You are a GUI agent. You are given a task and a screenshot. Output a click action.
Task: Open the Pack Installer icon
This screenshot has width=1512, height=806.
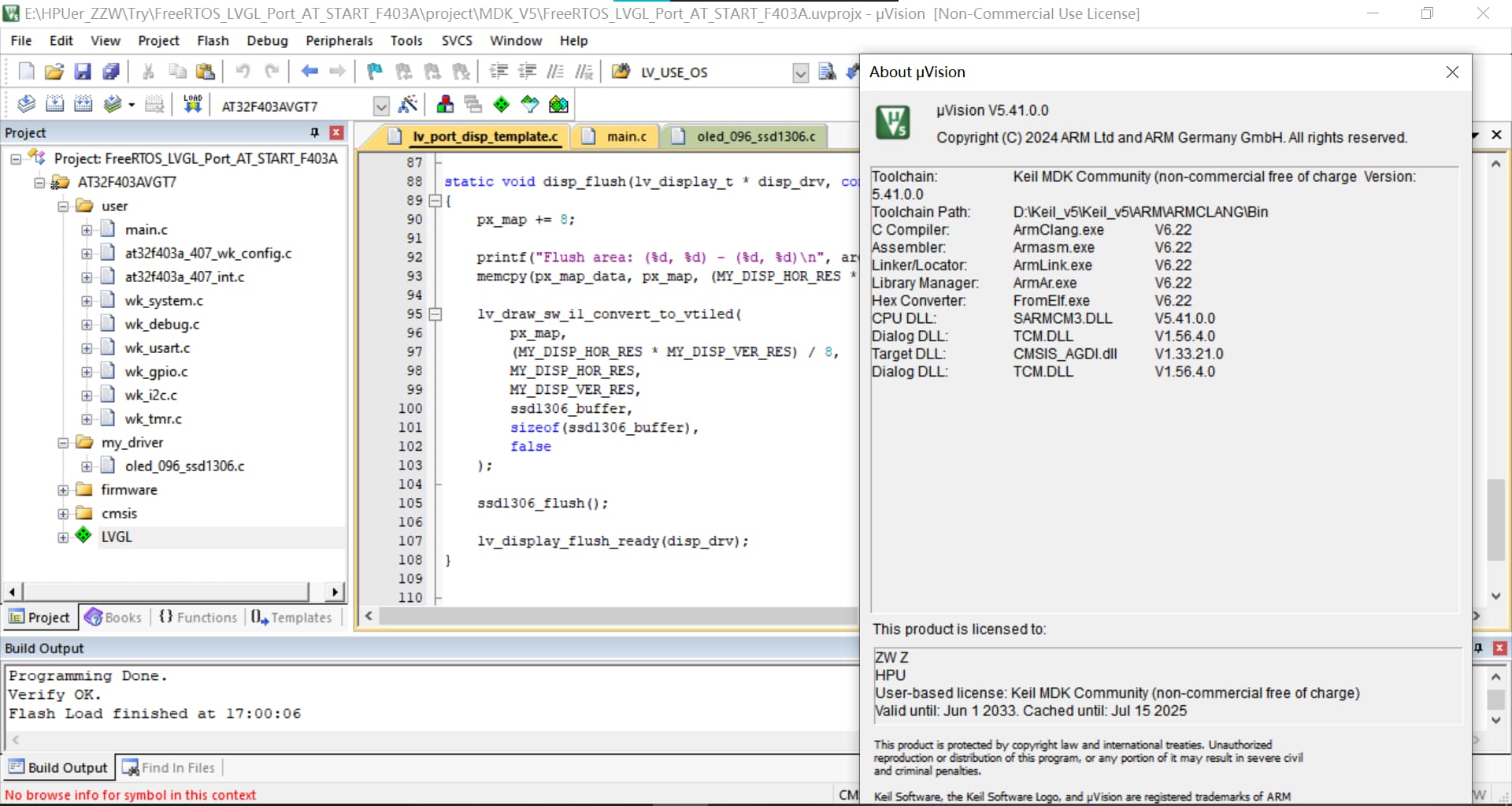pos(558,104)
